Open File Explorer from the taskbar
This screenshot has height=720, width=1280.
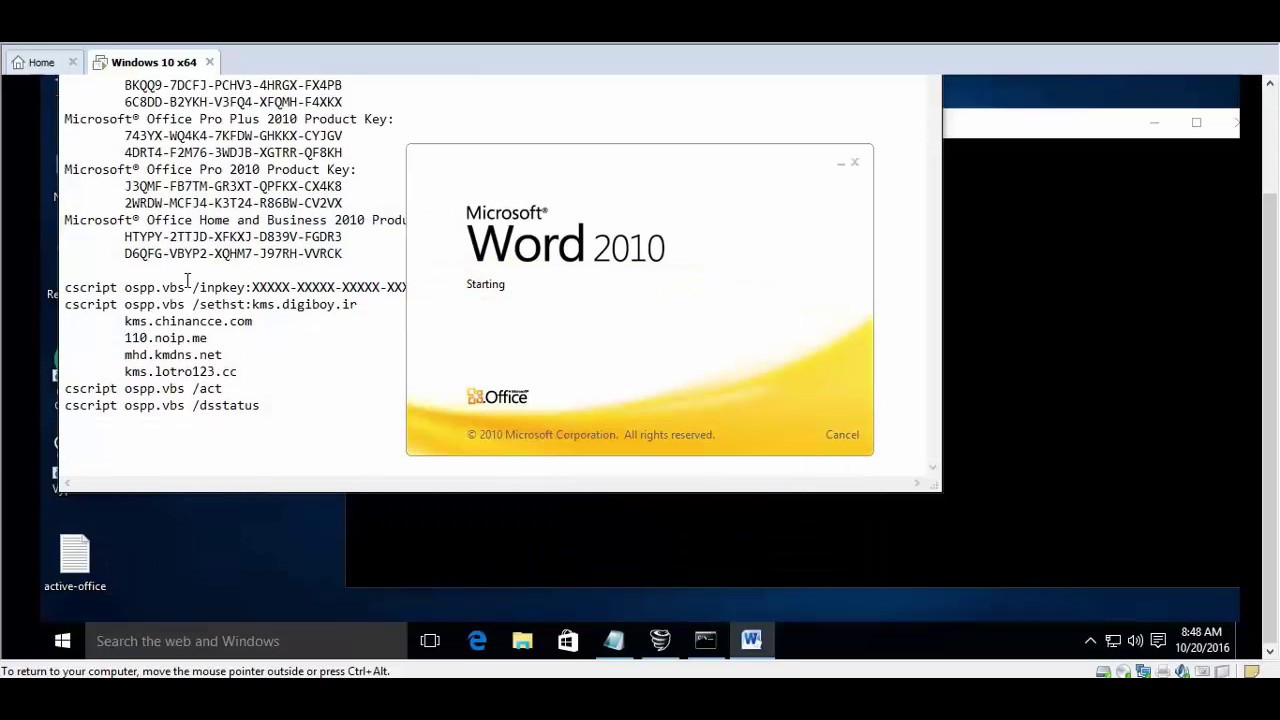(x=523, y=641)
